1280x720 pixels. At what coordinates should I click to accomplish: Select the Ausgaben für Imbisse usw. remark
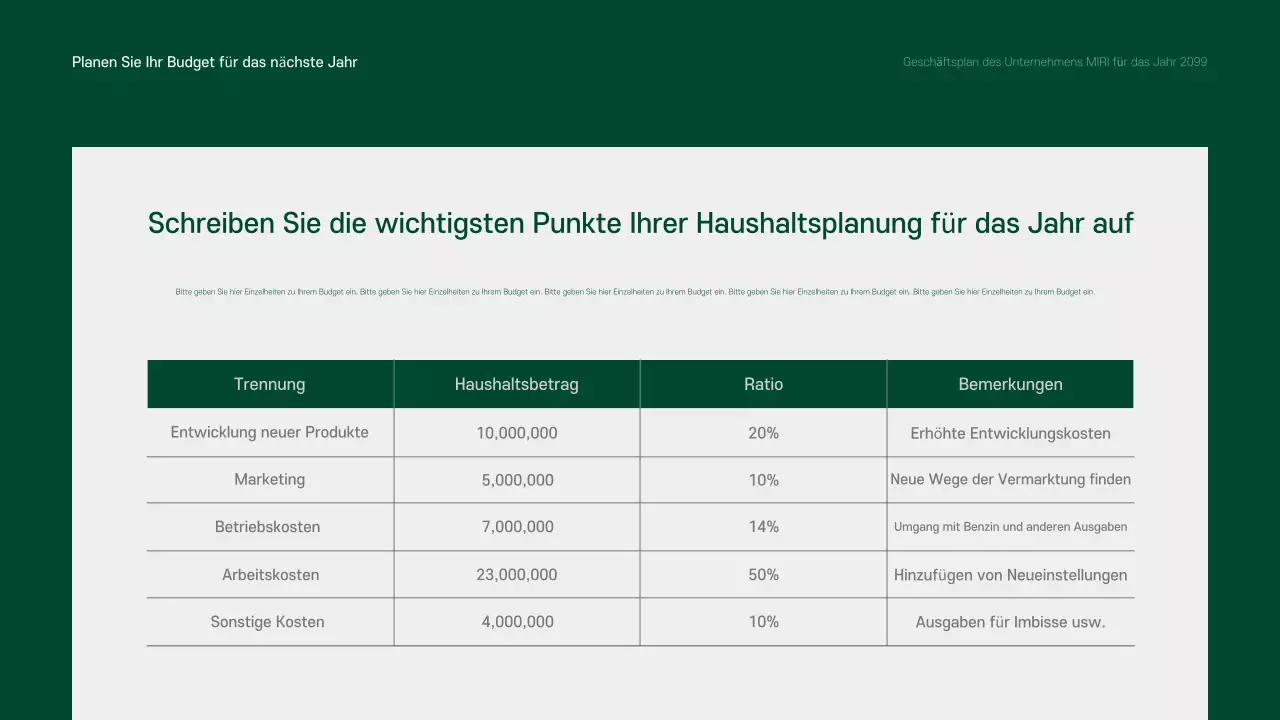(x=1010, y=621)
